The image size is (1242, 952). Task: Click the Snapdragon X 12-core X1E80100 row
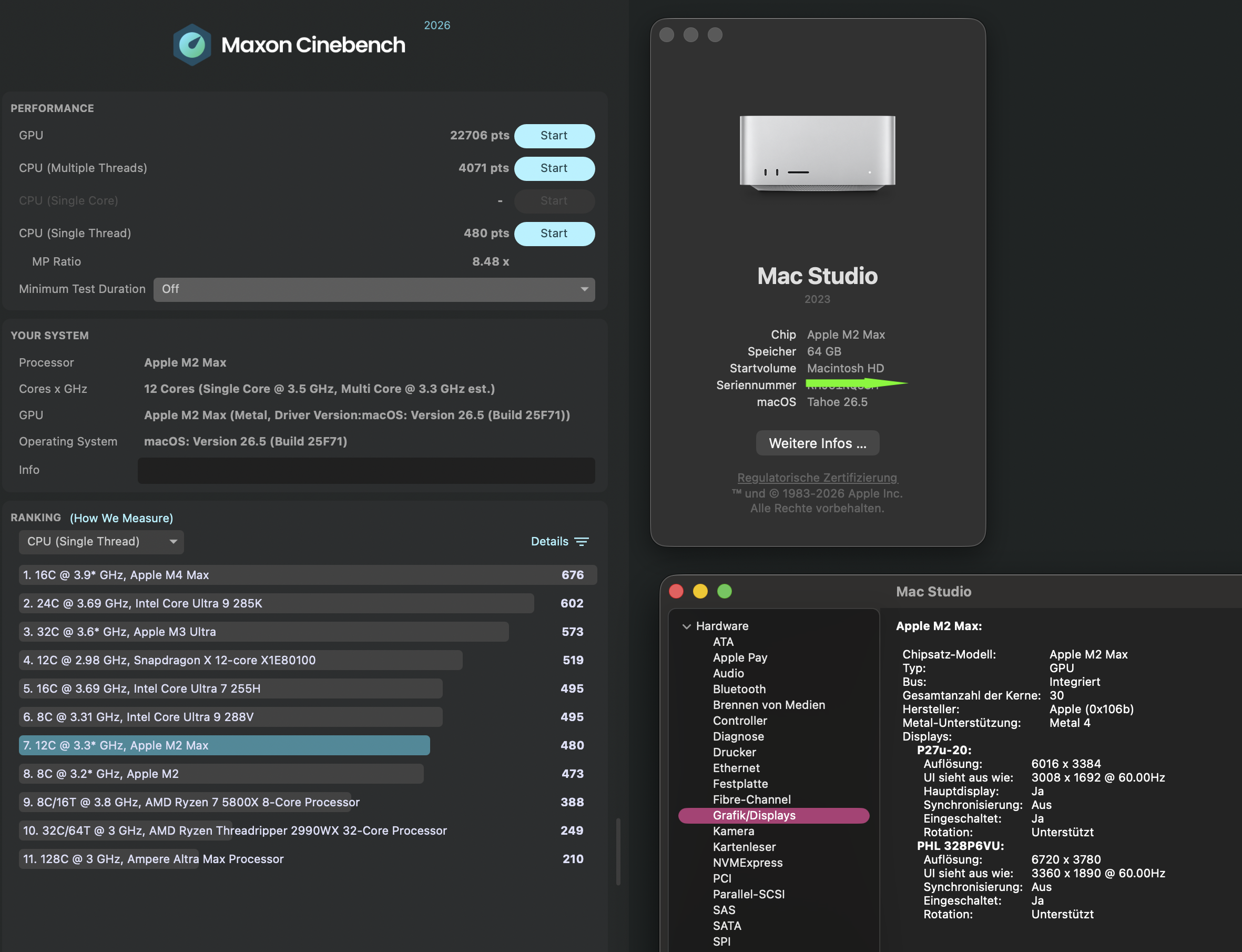(308, 661)
